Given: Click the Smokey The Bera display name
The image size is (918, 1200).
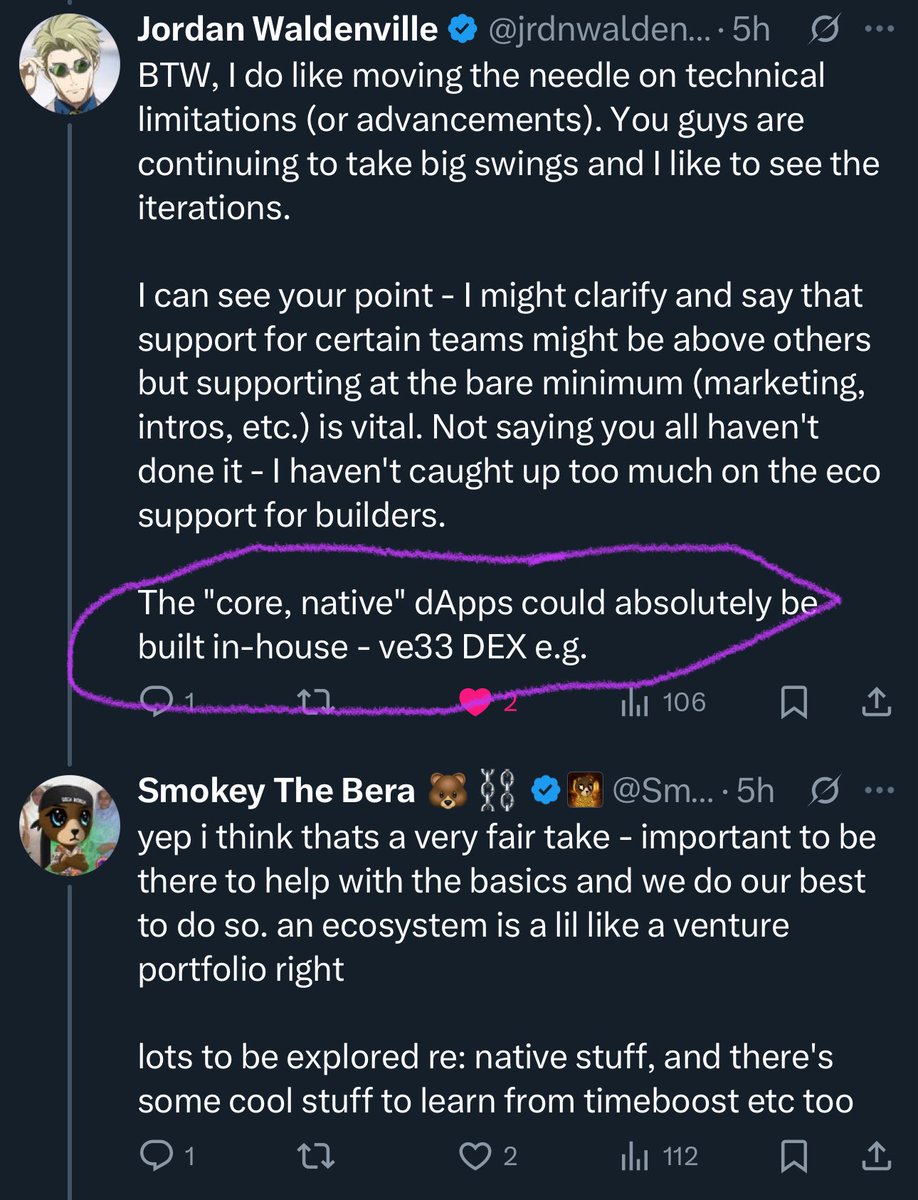Looking at the screenshot, I should 275,790.
